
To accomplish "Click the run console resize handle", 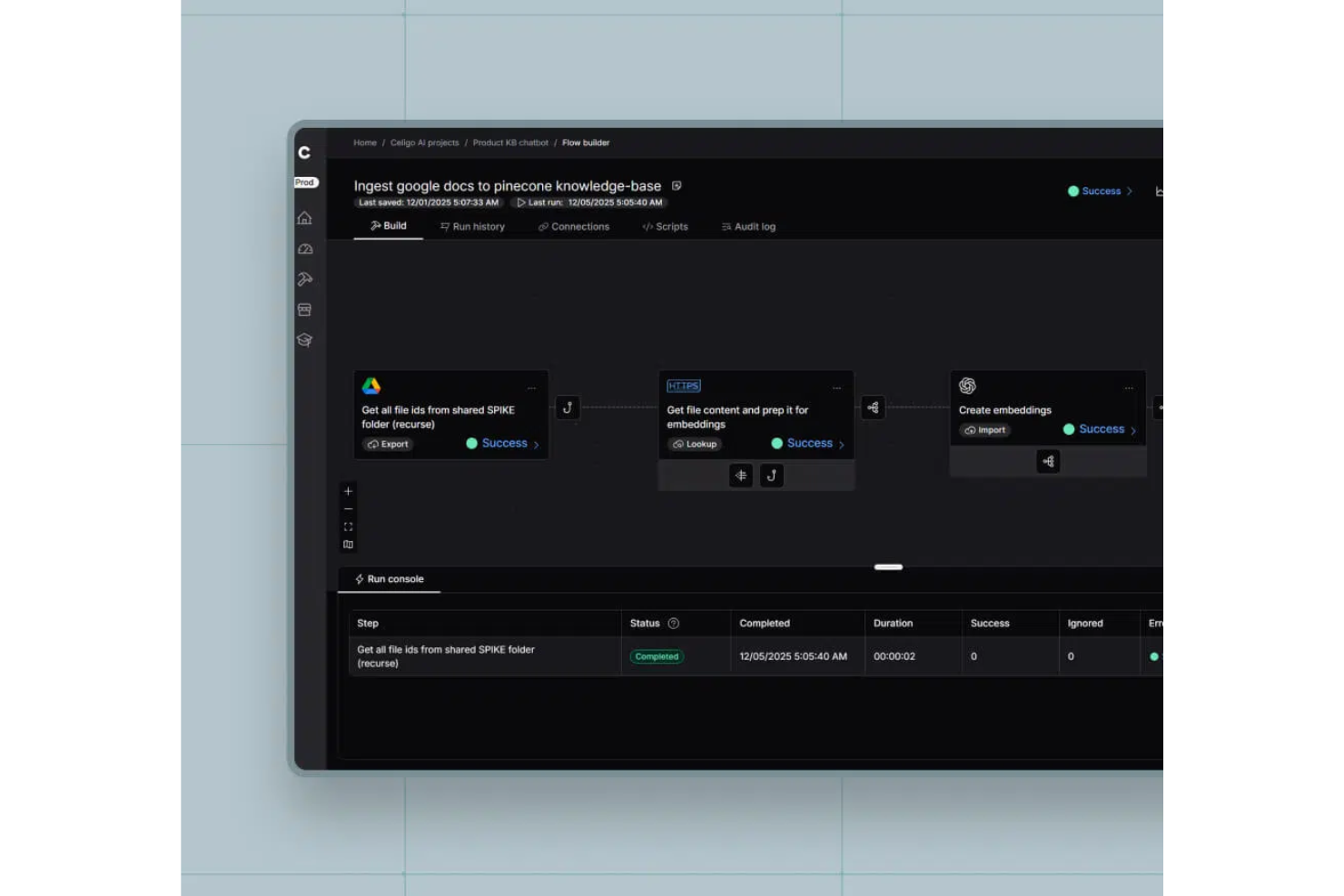I will tap(887, 566).
